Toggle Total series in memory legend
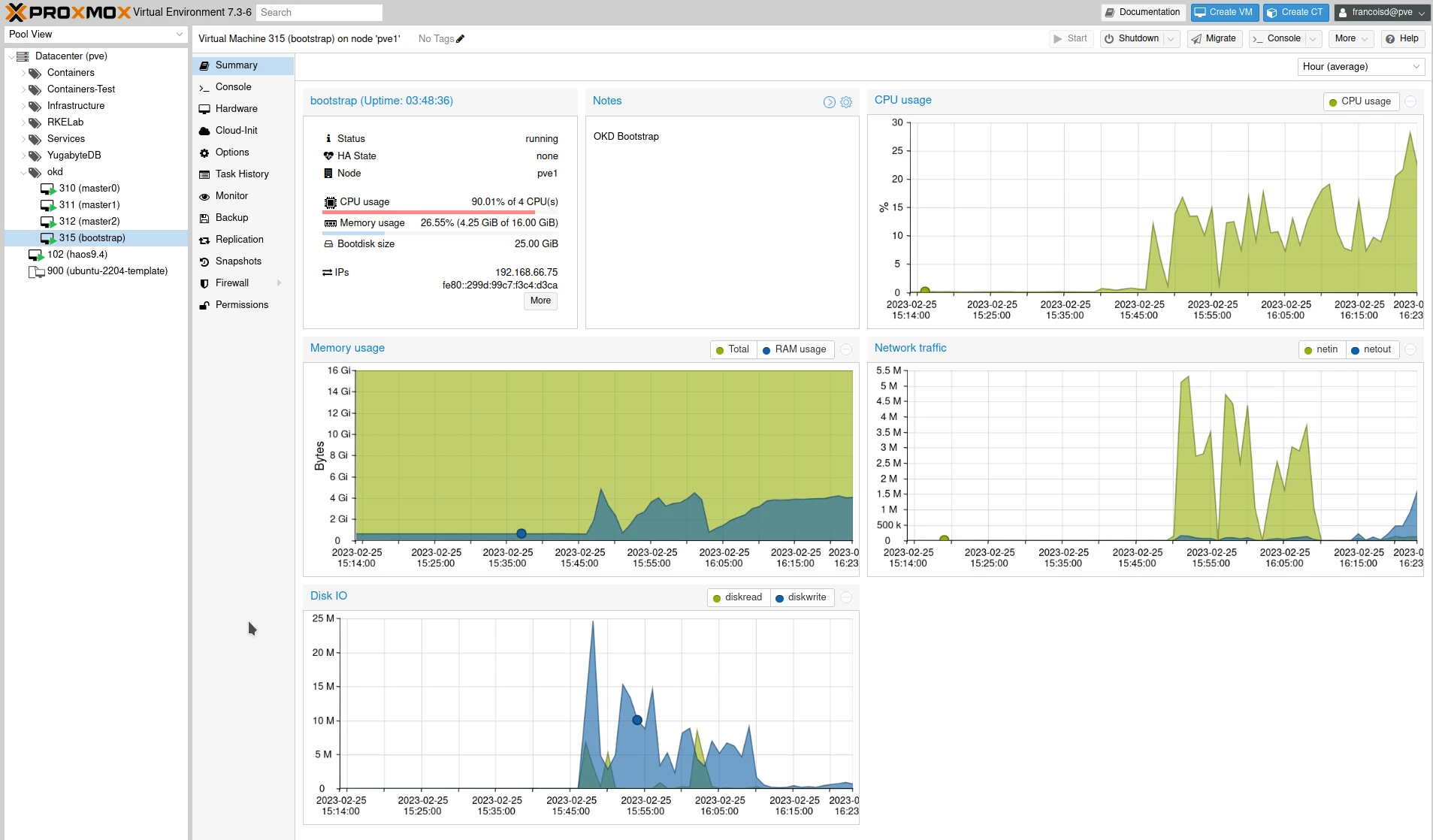This screenshot has width=1433, height=840. tap(733, 349)
